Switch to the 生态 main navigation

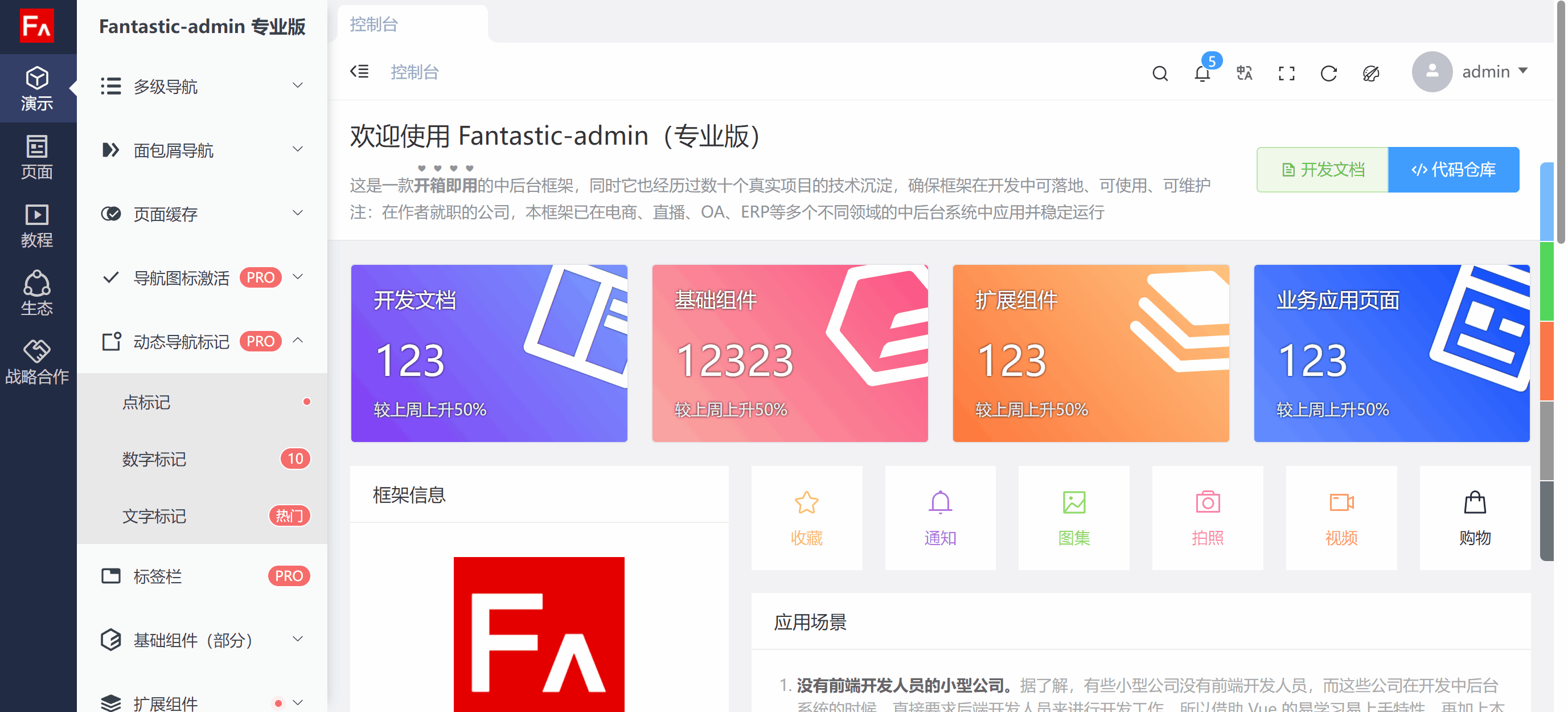pyautogui.click(x=37, y=293)
